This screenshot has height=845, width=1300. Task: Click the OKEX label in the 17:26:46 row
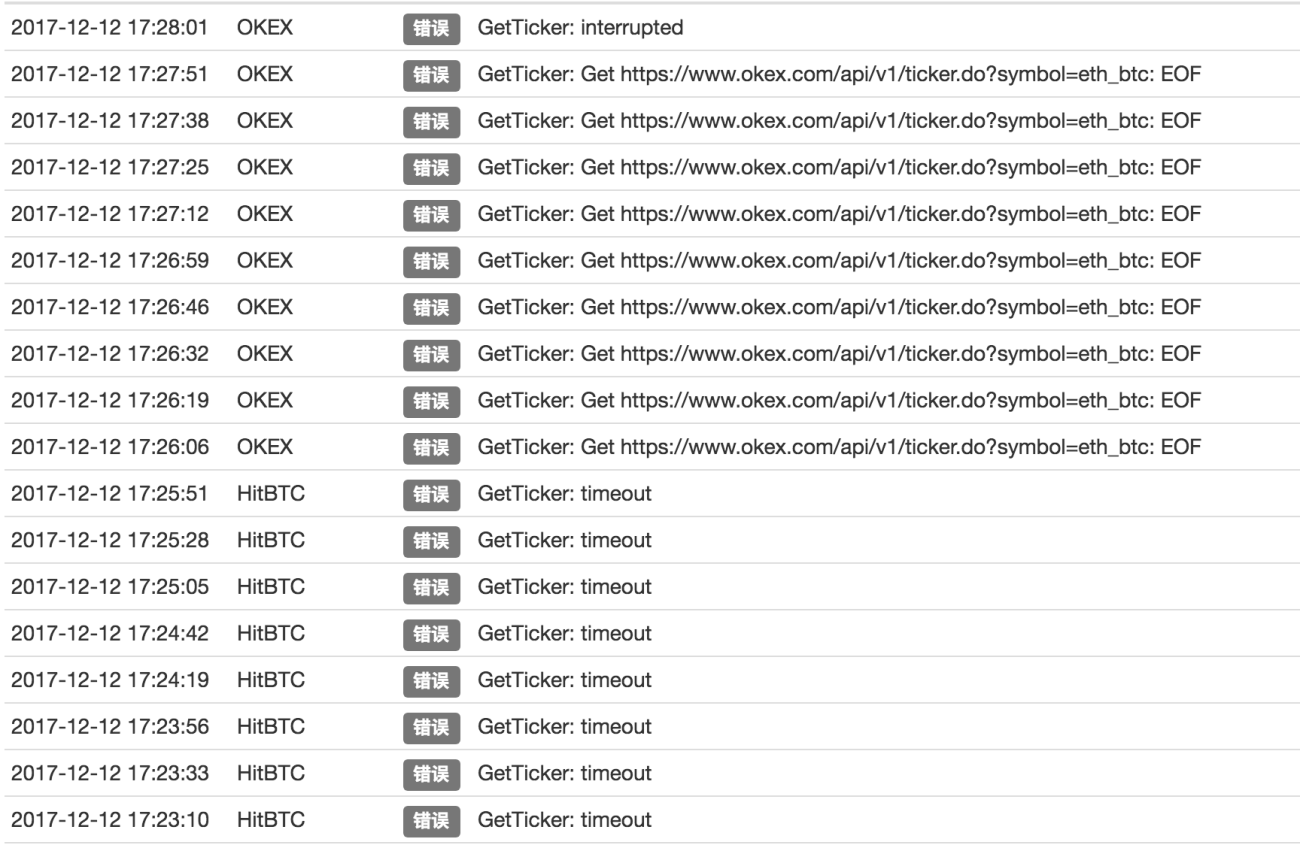point(265,308)
